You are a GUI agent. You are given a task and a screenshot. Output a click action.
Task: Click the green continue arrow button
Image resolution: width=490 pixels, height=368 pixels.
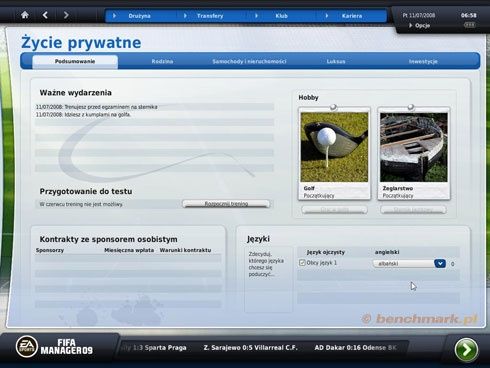point(466,350)
